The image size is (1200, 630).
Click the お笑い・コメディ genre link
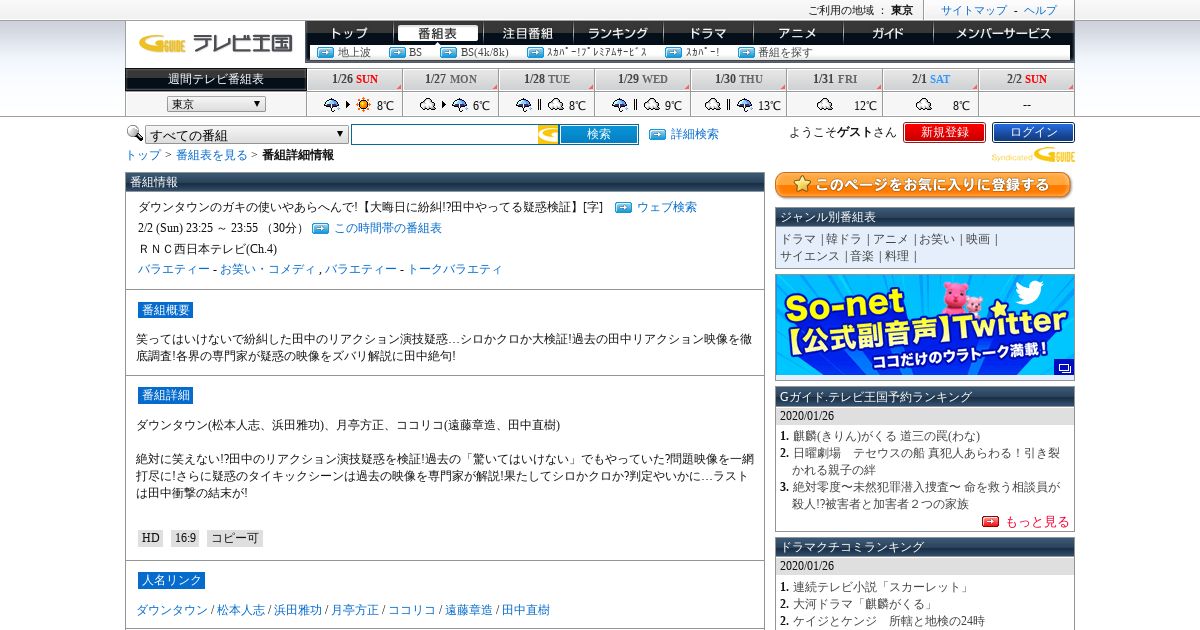click(268, 269)
